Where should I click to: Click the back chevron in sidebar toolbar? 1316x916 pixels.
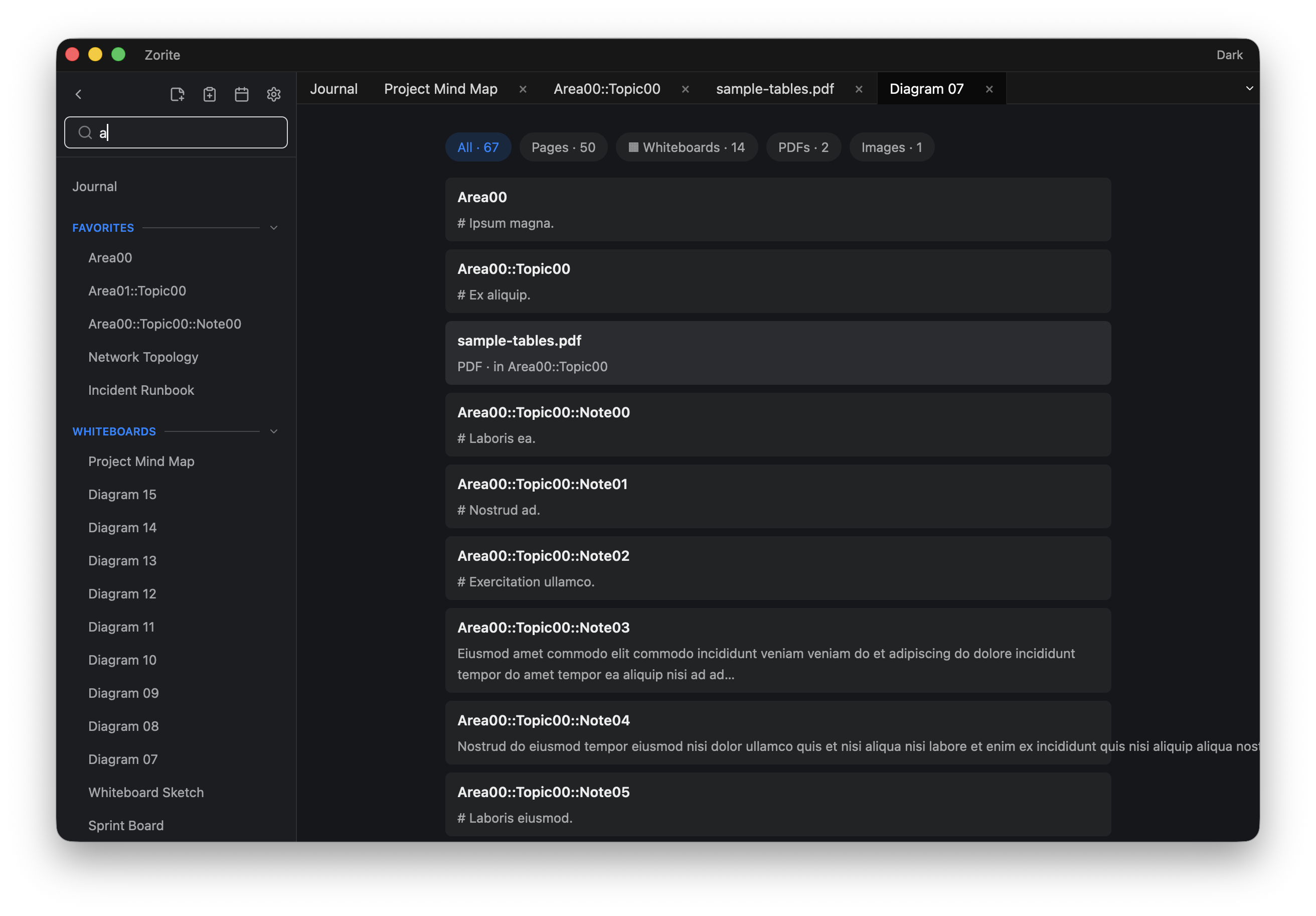[x=79, y=94]
